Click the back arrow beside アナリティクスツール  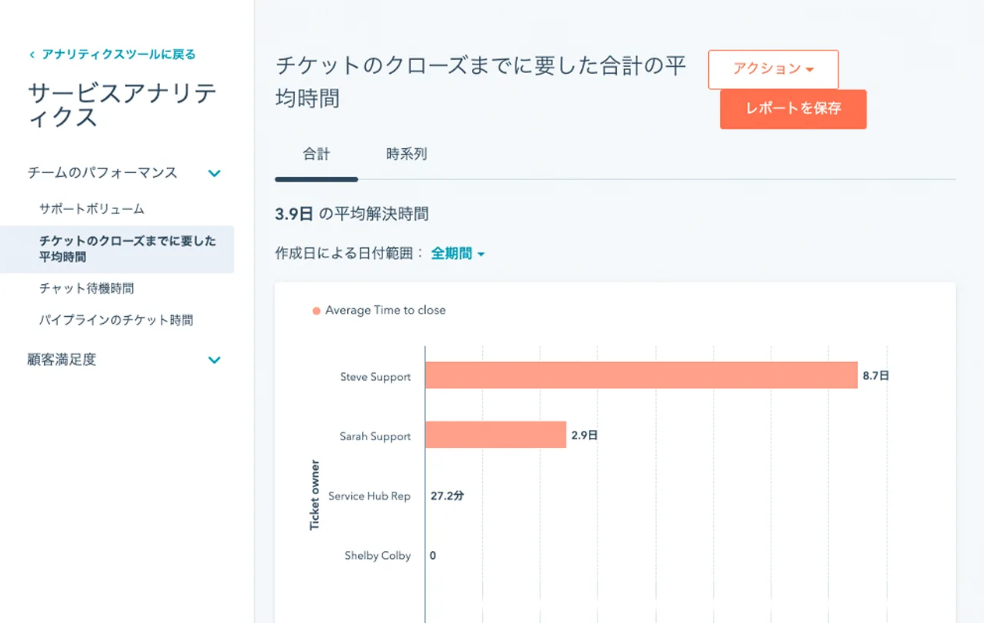click(x=32, y=55)
